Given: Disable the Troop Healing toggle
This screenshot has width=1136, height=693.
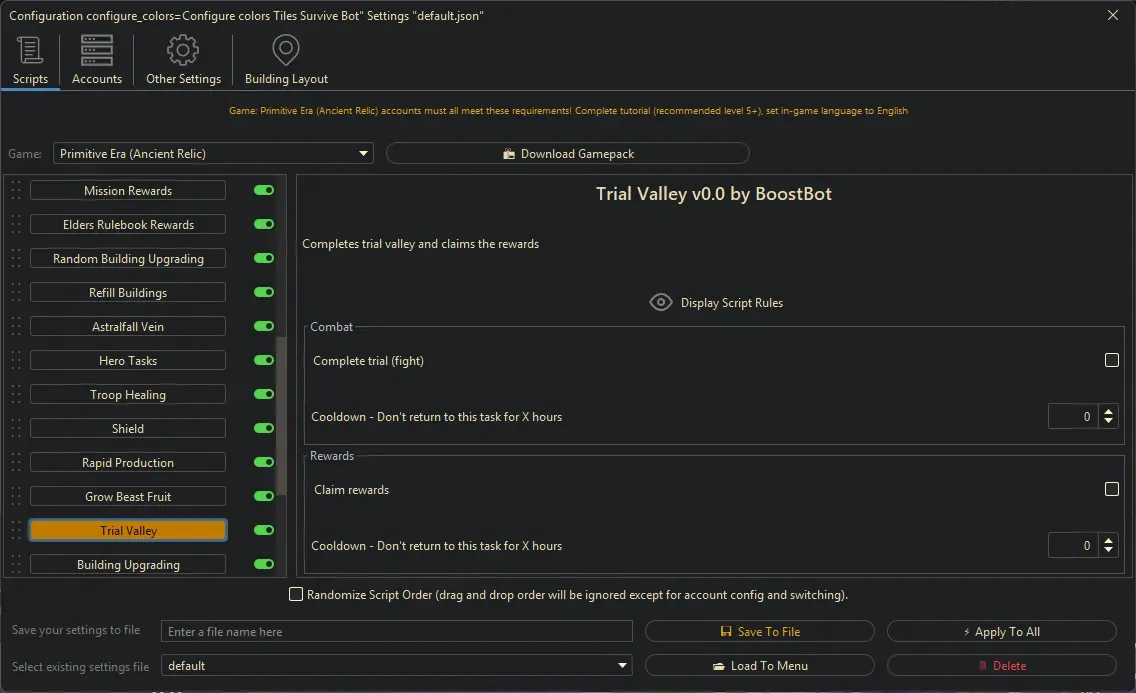Looking at the screenshot, I should coord(264,394).
